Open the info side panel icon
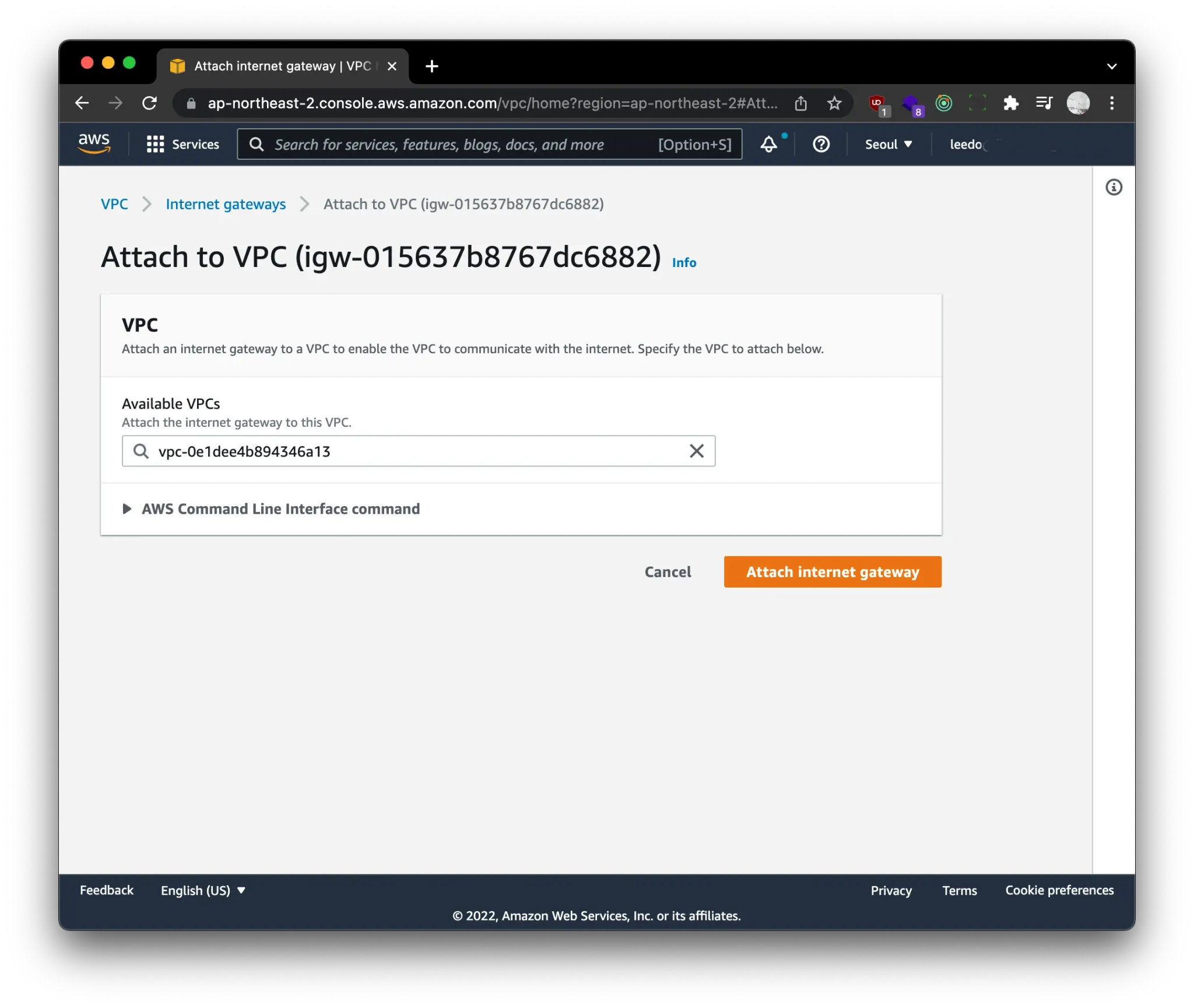This screenshot has height=1008, width=1194. click(1114, 187)
